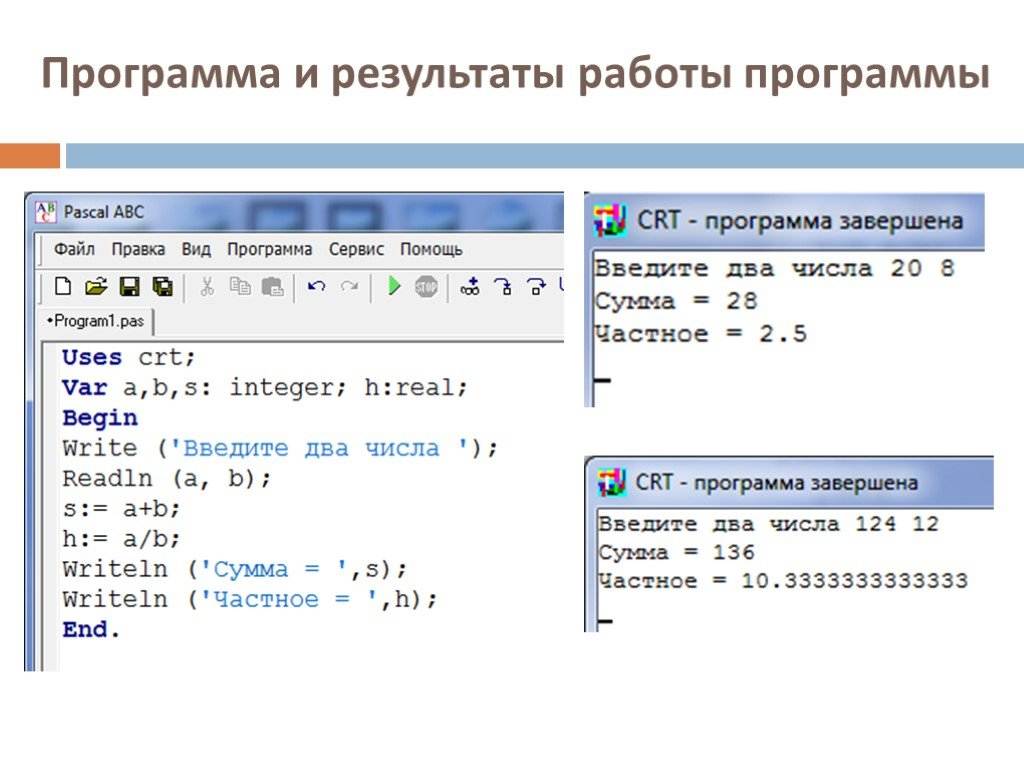The height and width of the screenshot is (768, 1024).
Task: Click 'Введите два числа 20 8' output
Action: click(x=774, y=268)
